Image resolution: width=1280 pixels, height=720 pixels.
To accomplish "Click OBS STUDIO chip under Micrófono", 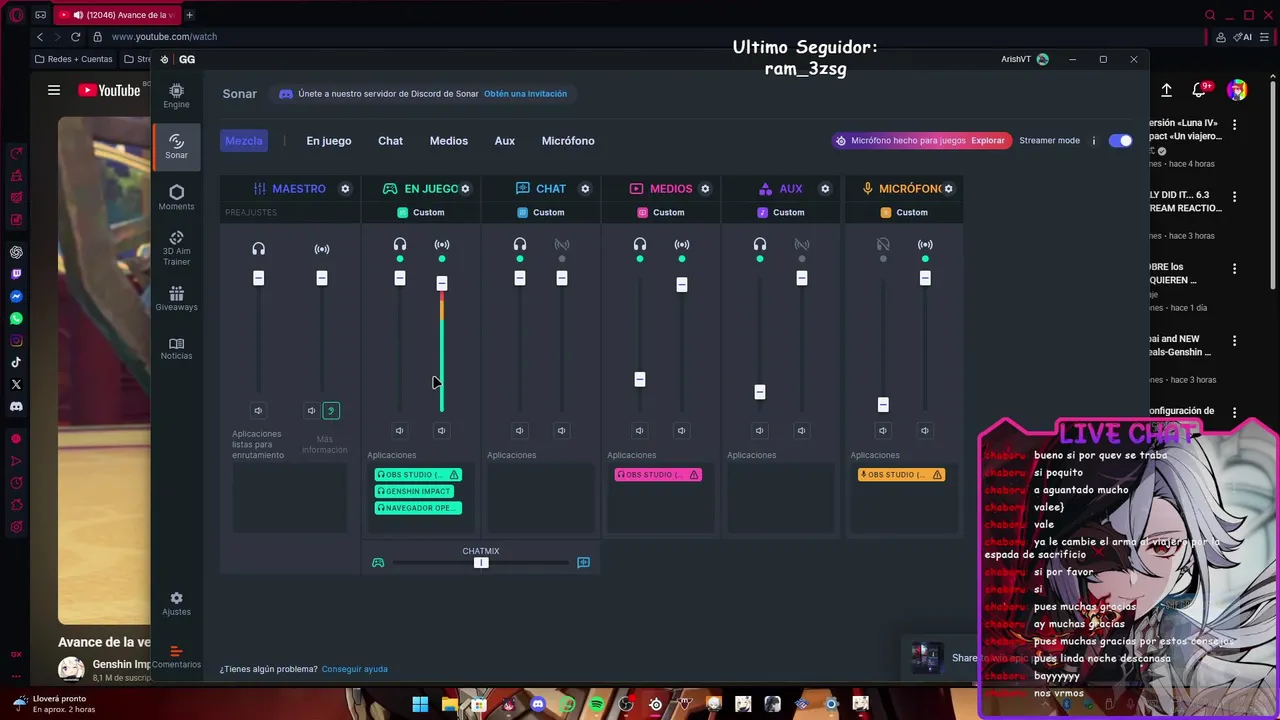I will (901, 475).
